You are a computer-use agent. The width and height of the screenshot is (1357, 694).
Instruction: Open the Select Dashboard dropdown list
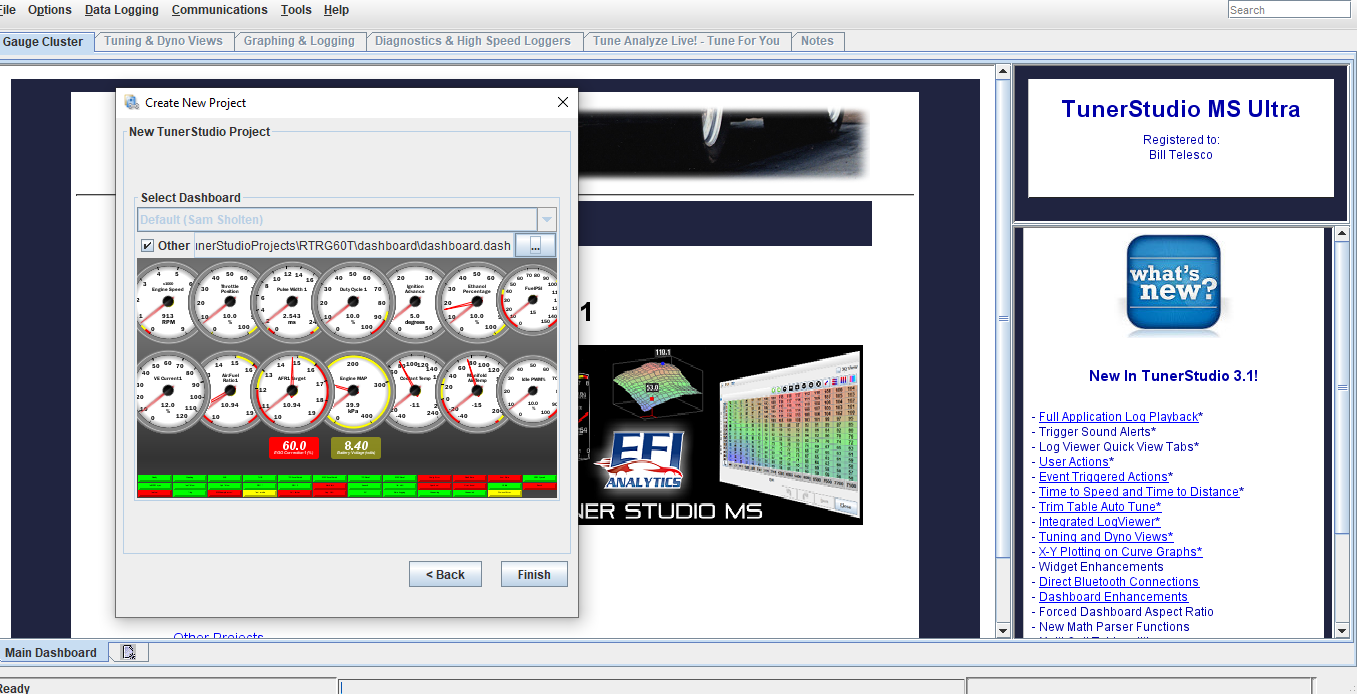[546, 219]
